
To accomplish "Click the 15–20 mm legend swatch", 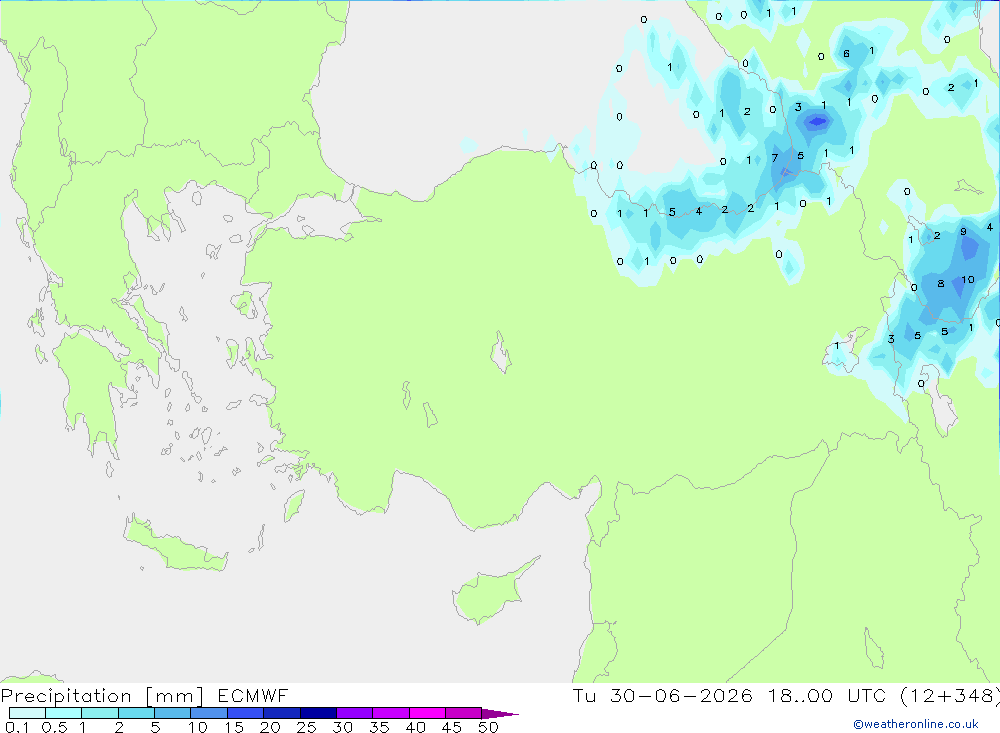I will click(x=246, y=713).
